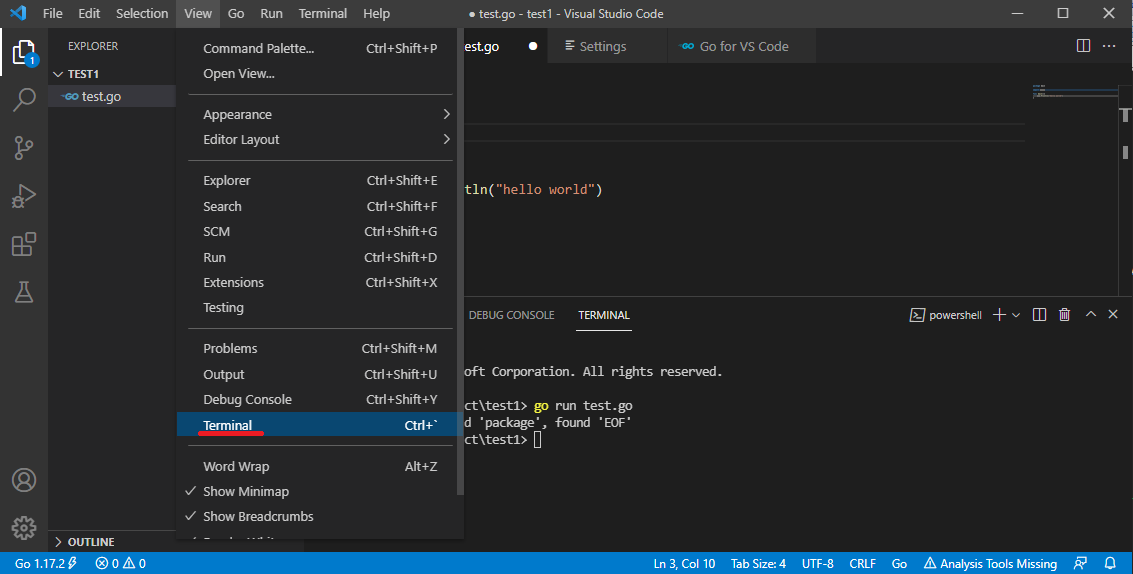Open the Extensions activity bar icon
This screenshot has width=1133, height=574.
(24, 244)
